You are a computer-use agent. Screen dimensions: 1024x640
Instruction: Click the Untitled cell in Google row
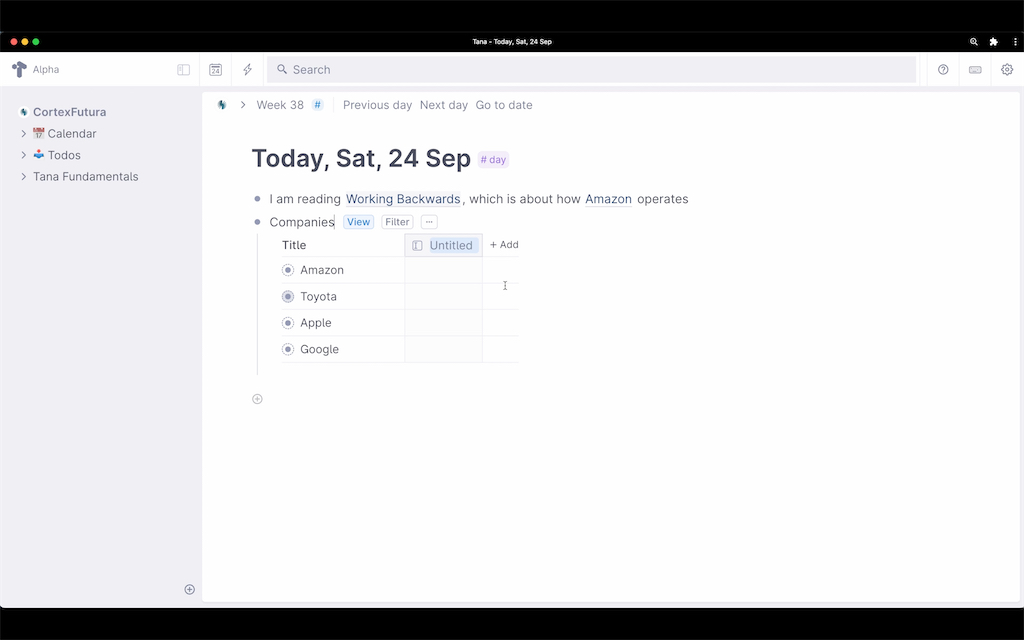point(443,349)
